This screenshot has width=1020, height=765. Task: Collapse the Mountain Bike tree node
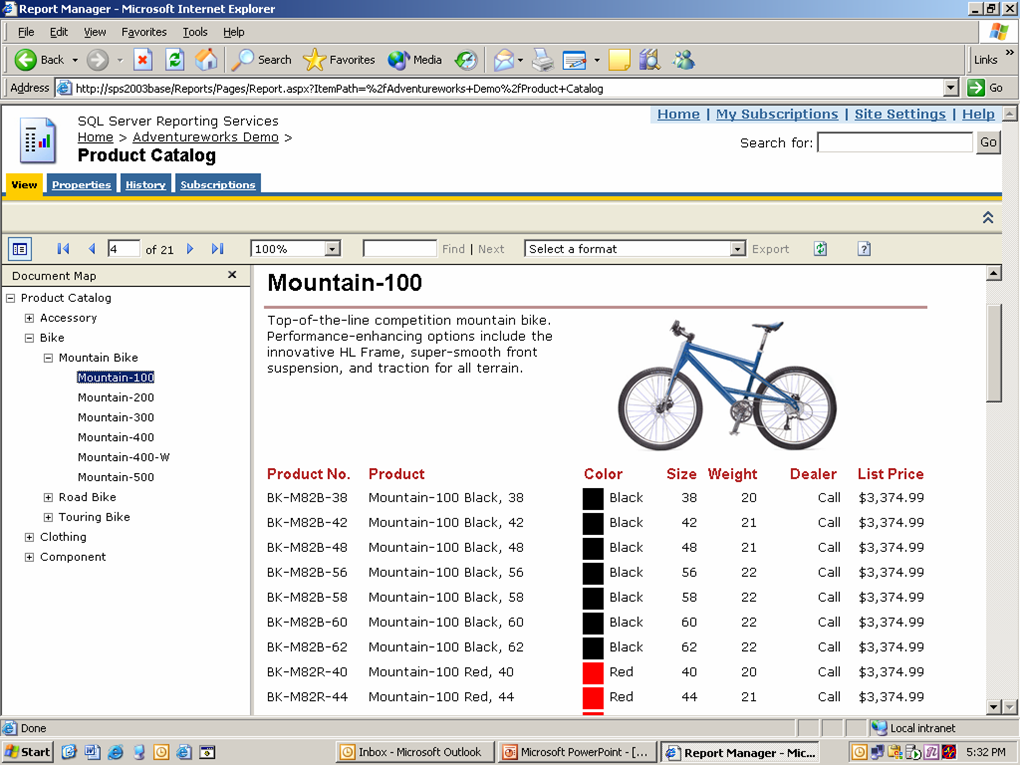[49, 357]
